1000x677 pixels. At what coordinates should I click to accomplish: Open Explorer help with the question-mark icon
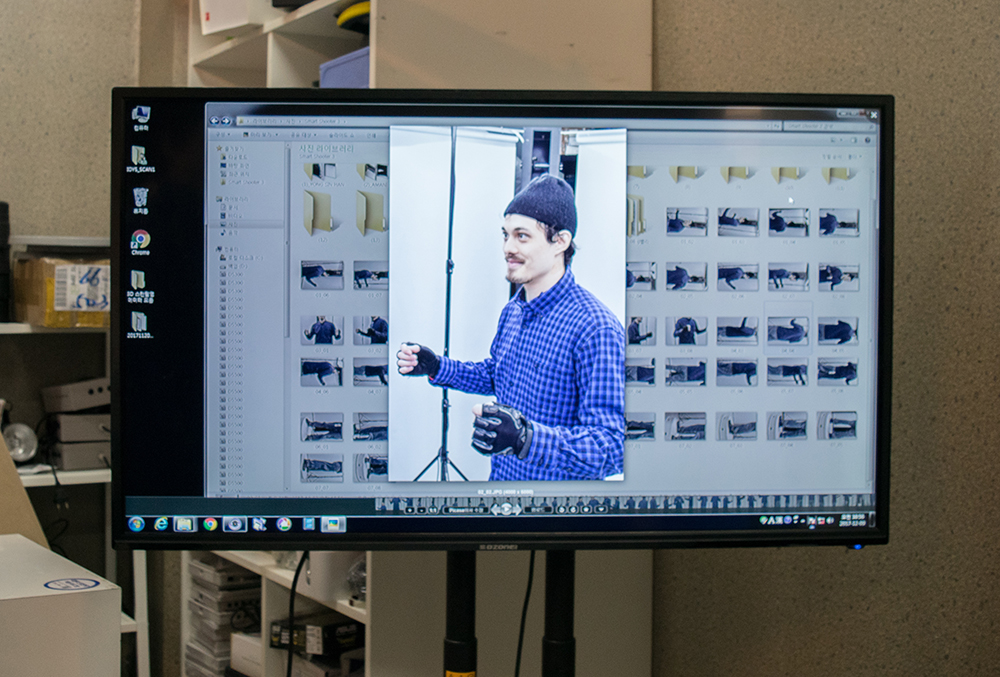867,141
